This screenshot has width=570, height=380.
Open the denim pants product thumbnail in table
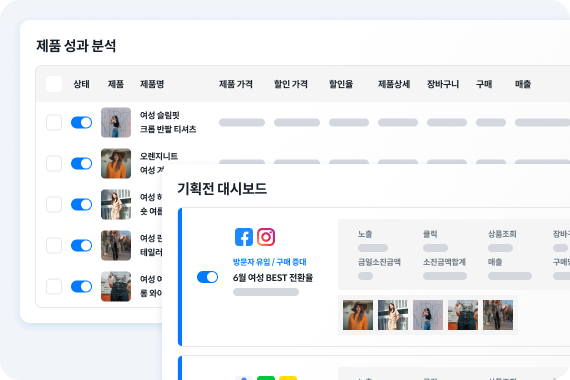click(116, 287)
